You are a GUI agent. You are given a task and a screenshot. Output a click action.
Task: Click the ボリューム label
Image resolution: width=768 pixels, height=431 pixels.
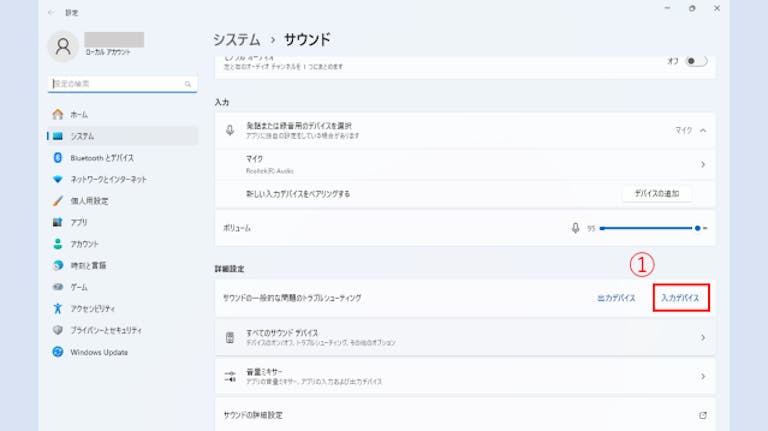pos(237,228)
